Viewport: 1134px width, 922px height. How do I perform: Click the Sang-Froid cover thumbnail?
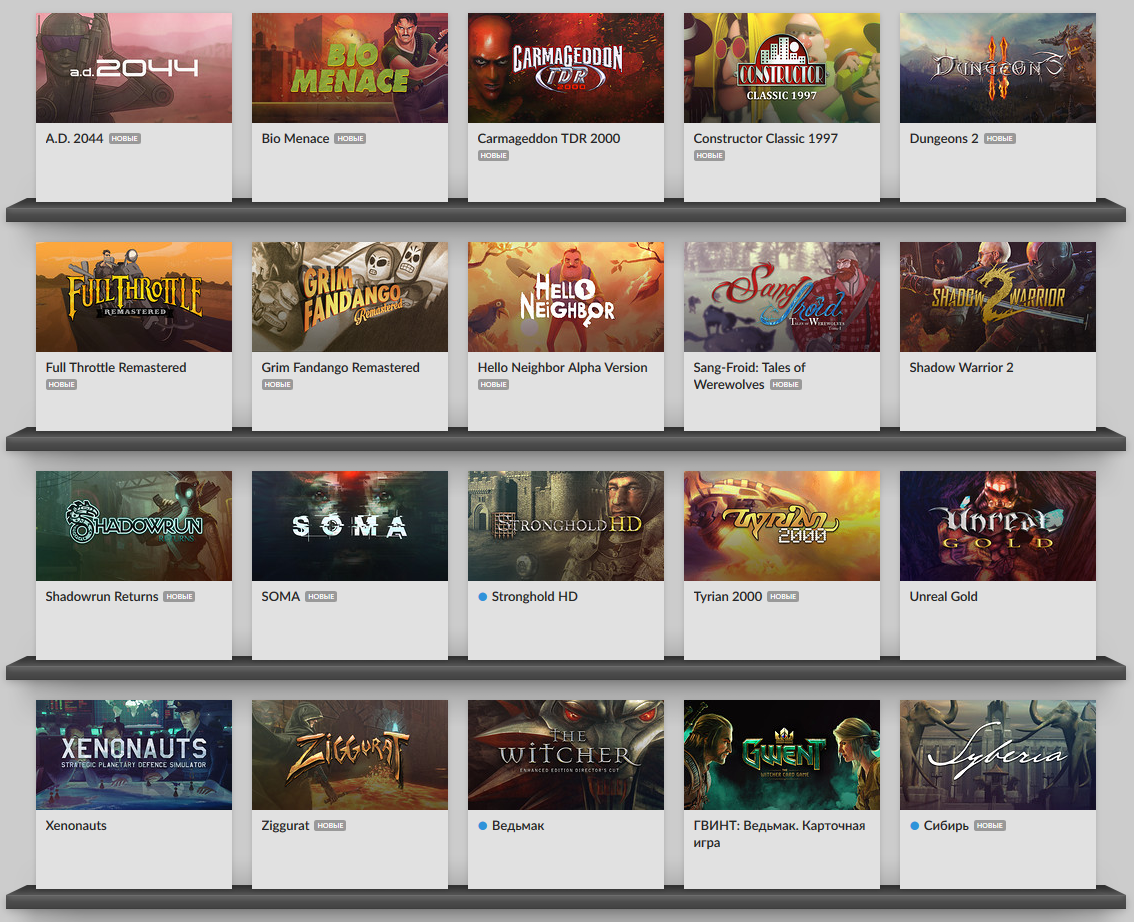pyautogui.click(x=782, y=297)
